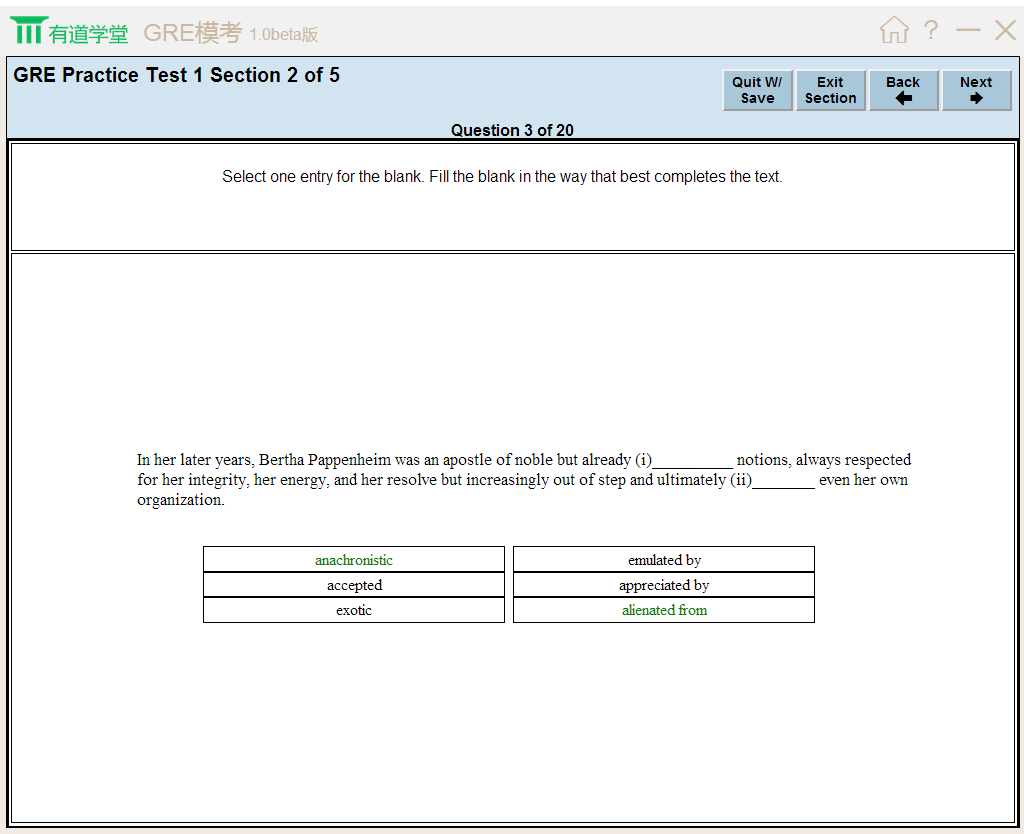
Task: Go Back to previous question
Action: point(903,90)
